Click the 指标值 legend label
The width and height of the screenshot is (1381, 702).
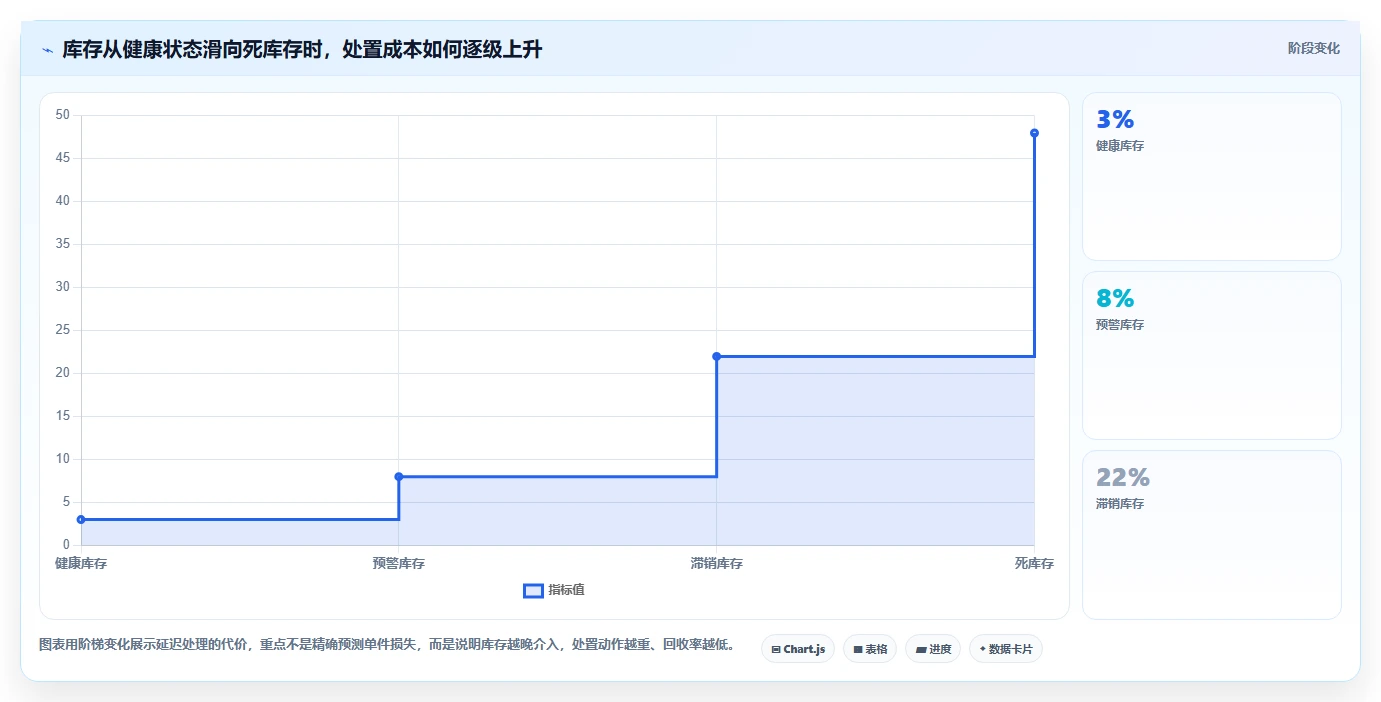(566, 590)
